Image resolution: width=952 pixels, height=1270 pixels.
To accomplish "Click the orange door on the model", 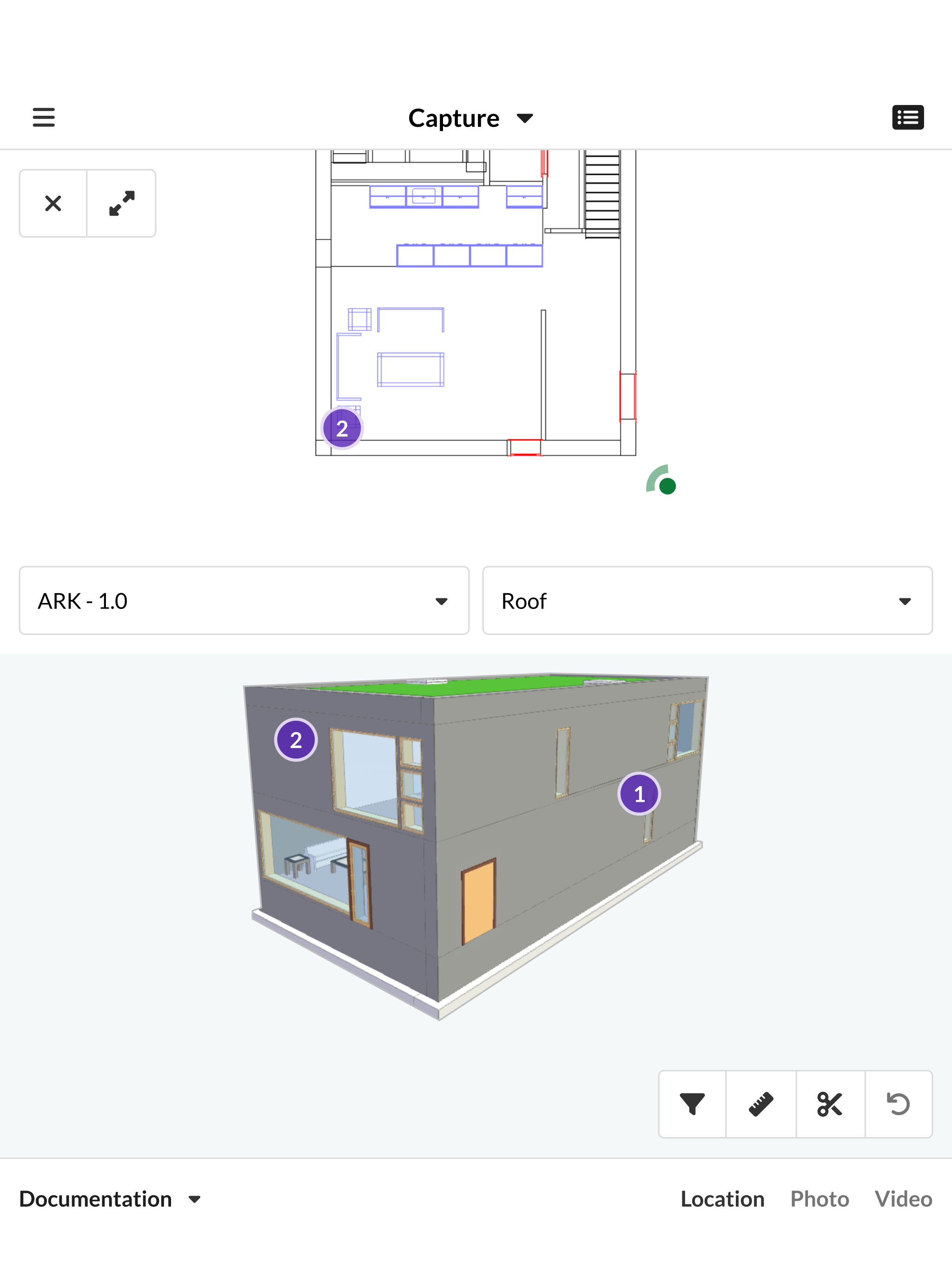I will 478,901.
